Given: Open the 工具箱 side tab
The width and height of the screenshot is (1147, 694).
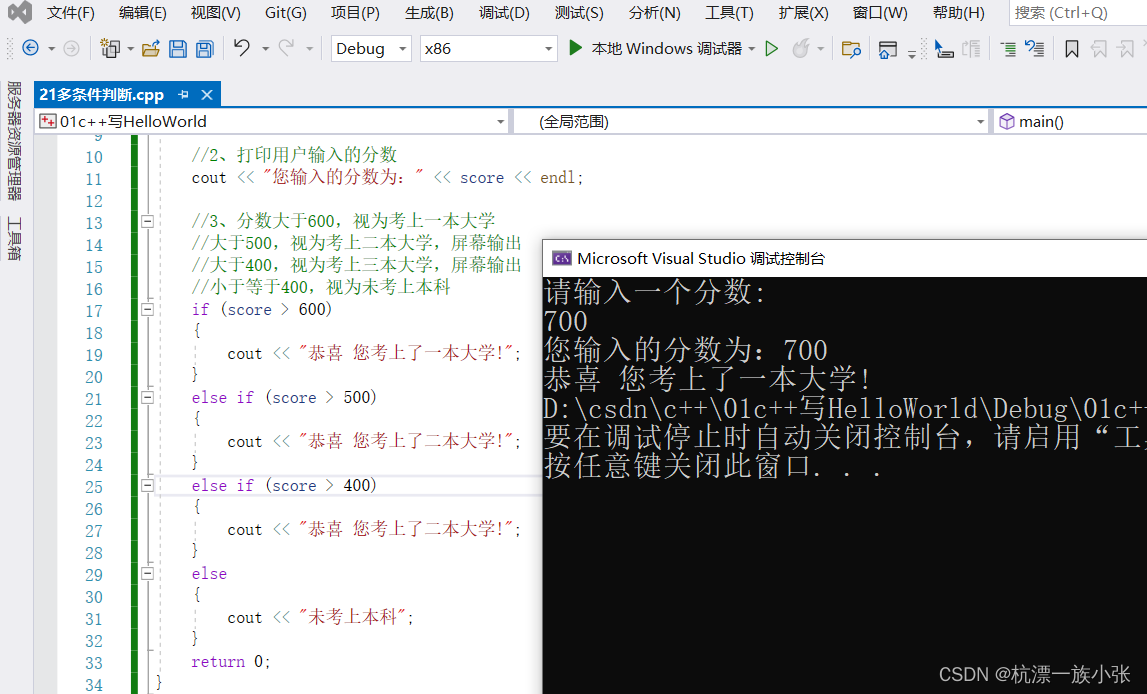Looking at the screenshot, I should coord(14,238).
